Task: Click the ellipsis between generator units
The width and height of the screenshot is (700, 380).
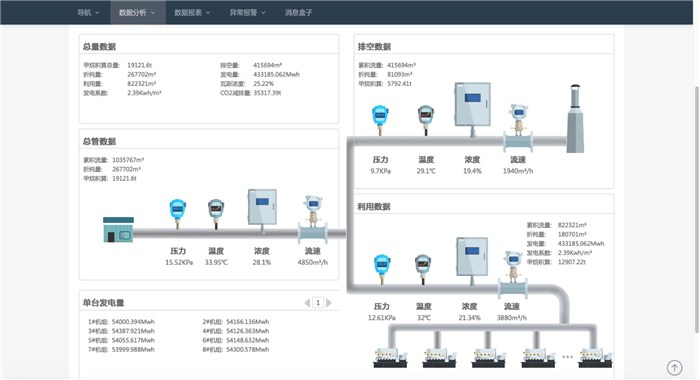Action: (x=567, y=356)
